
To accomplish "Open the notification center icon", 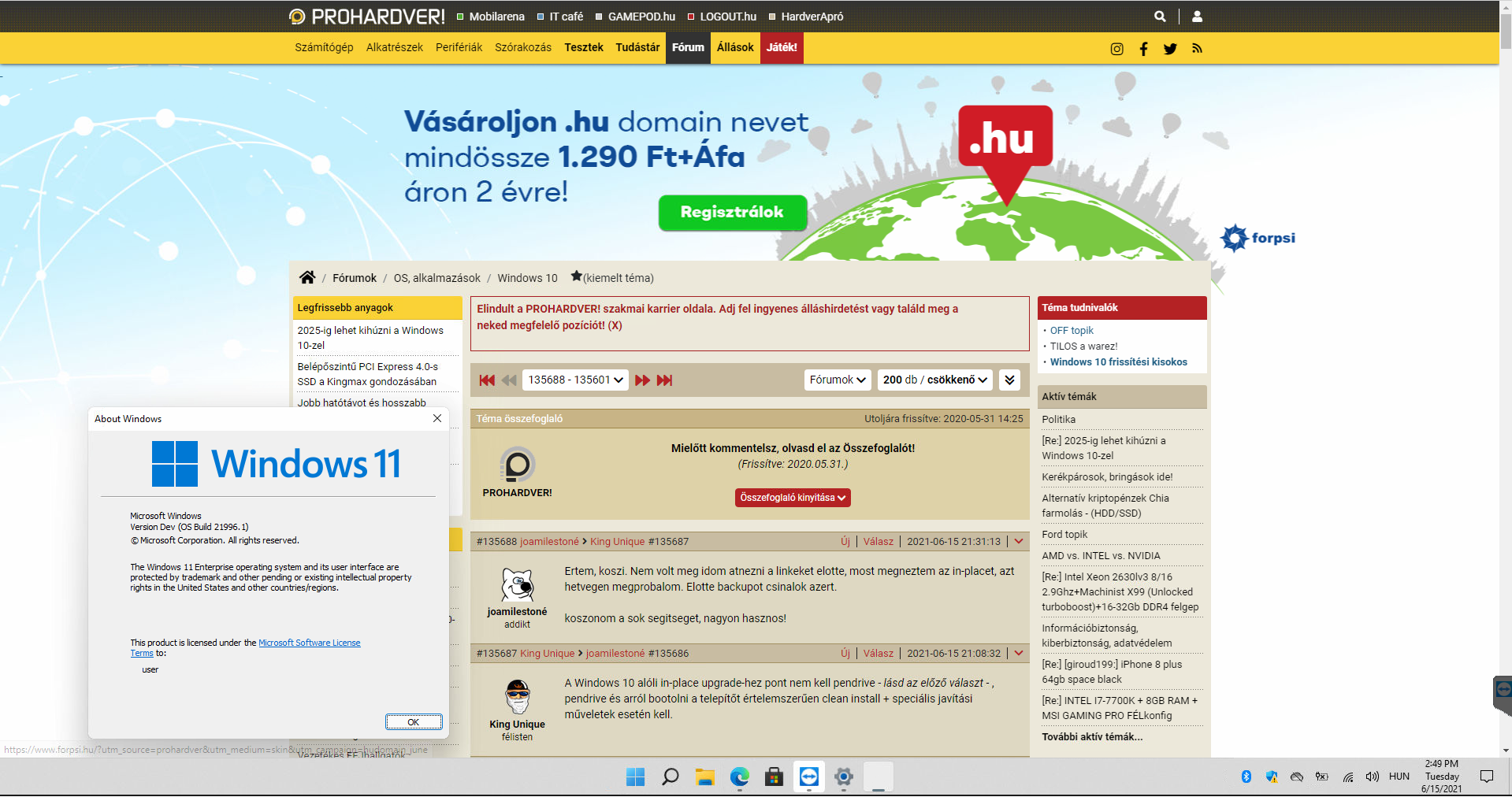I will [1487, 777].
